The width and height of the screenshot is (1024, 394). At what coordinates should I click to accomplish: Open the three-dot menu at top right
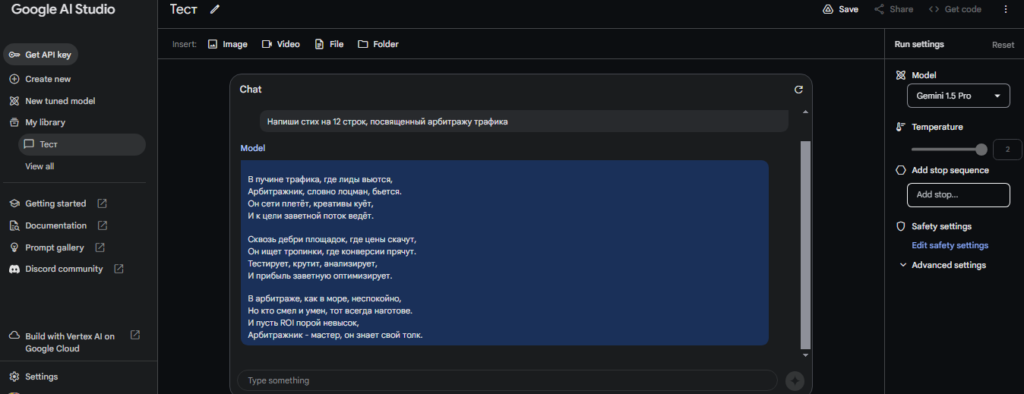(x=1005, y=9)
